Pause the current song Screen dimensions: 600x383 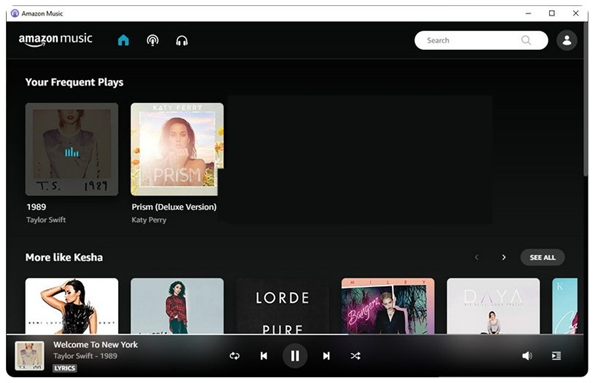coord(295,356)
